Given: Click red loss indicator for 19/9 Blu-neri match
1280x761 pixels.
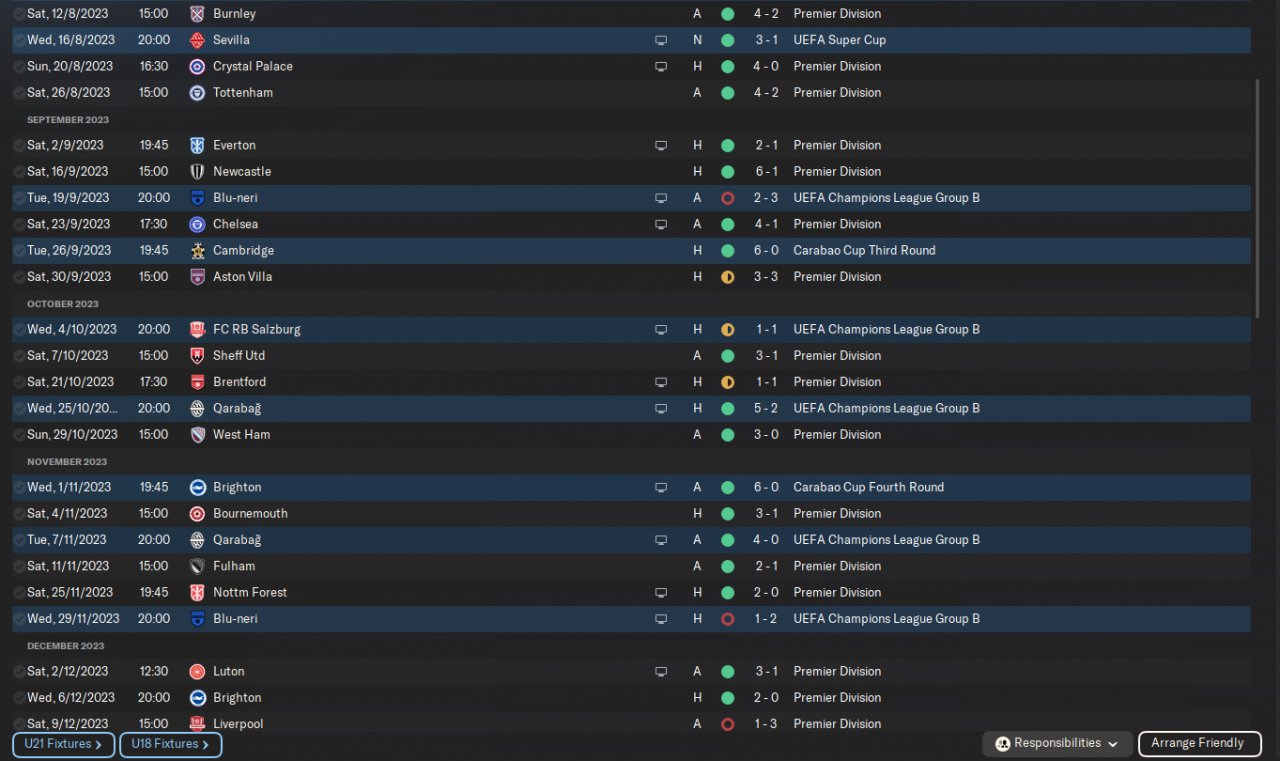Looking at the screenshot, I should 727,198.
